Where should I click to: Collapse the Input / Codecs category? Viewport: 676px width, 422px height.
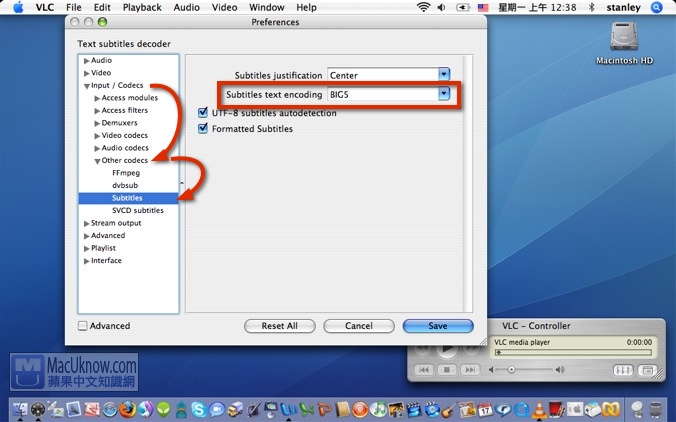click(87, 86)
